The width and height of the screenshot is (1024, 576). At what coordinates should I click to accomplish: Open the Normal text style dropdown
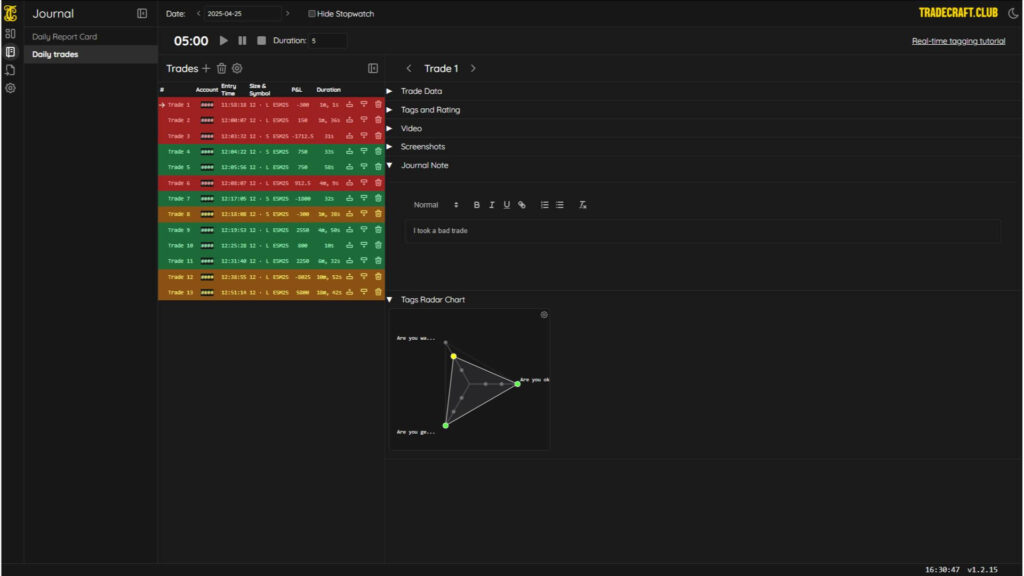coord(436,205)
